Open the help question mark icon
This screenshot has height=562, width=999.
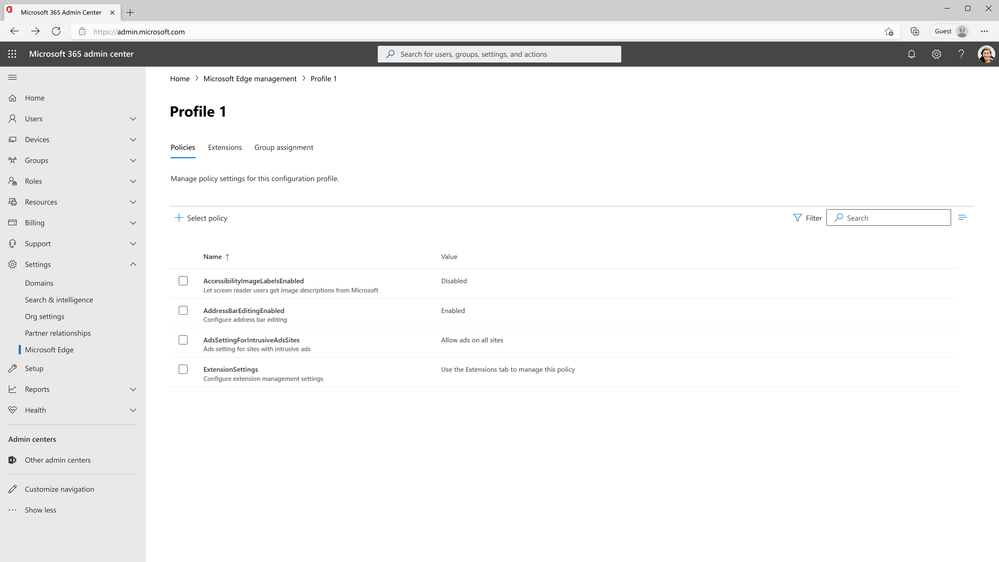[x=961, y=54]
